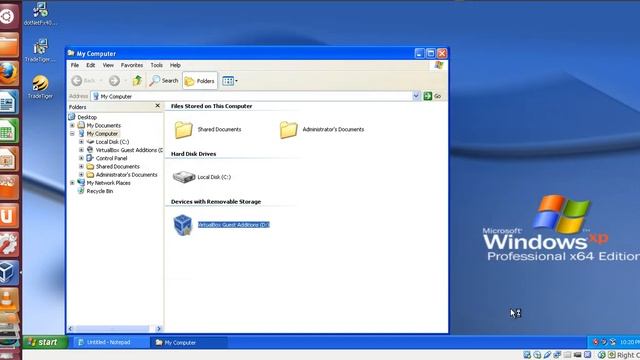The width and height of the screenshot is (640, 360).
Task: Click the Go button
Action: coord(433,96)
